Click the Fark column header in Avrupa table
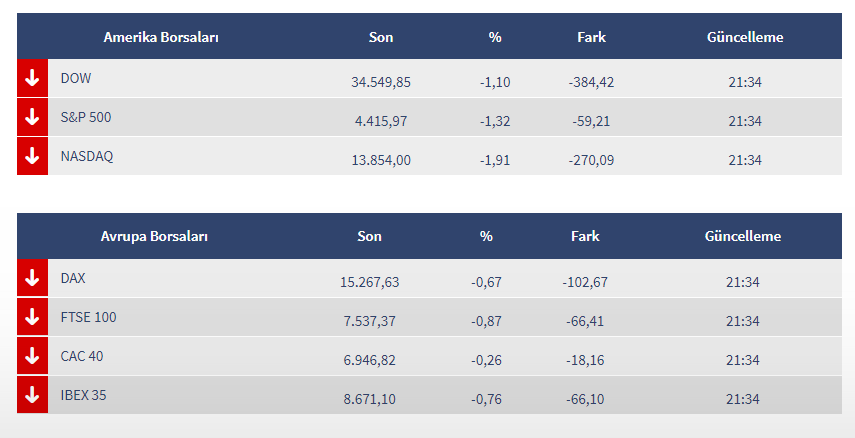Image resolution: width=855 pixels, height=438 pixels. coord(585,237)
